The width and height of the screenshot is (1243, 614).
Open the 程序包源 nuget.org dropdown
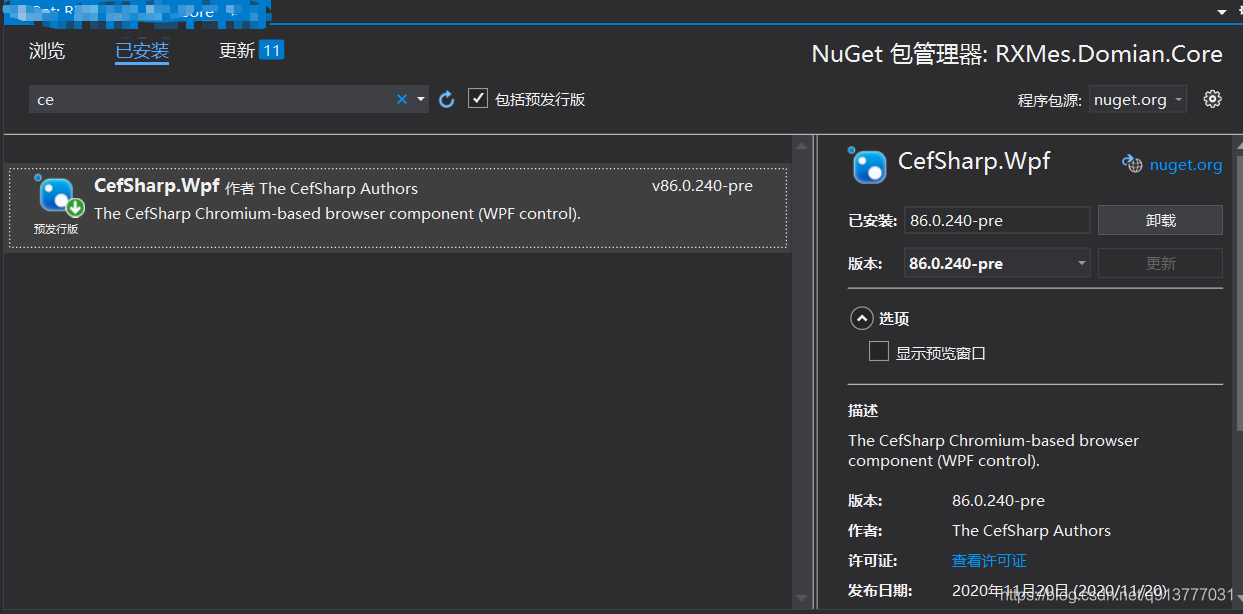1137,99
